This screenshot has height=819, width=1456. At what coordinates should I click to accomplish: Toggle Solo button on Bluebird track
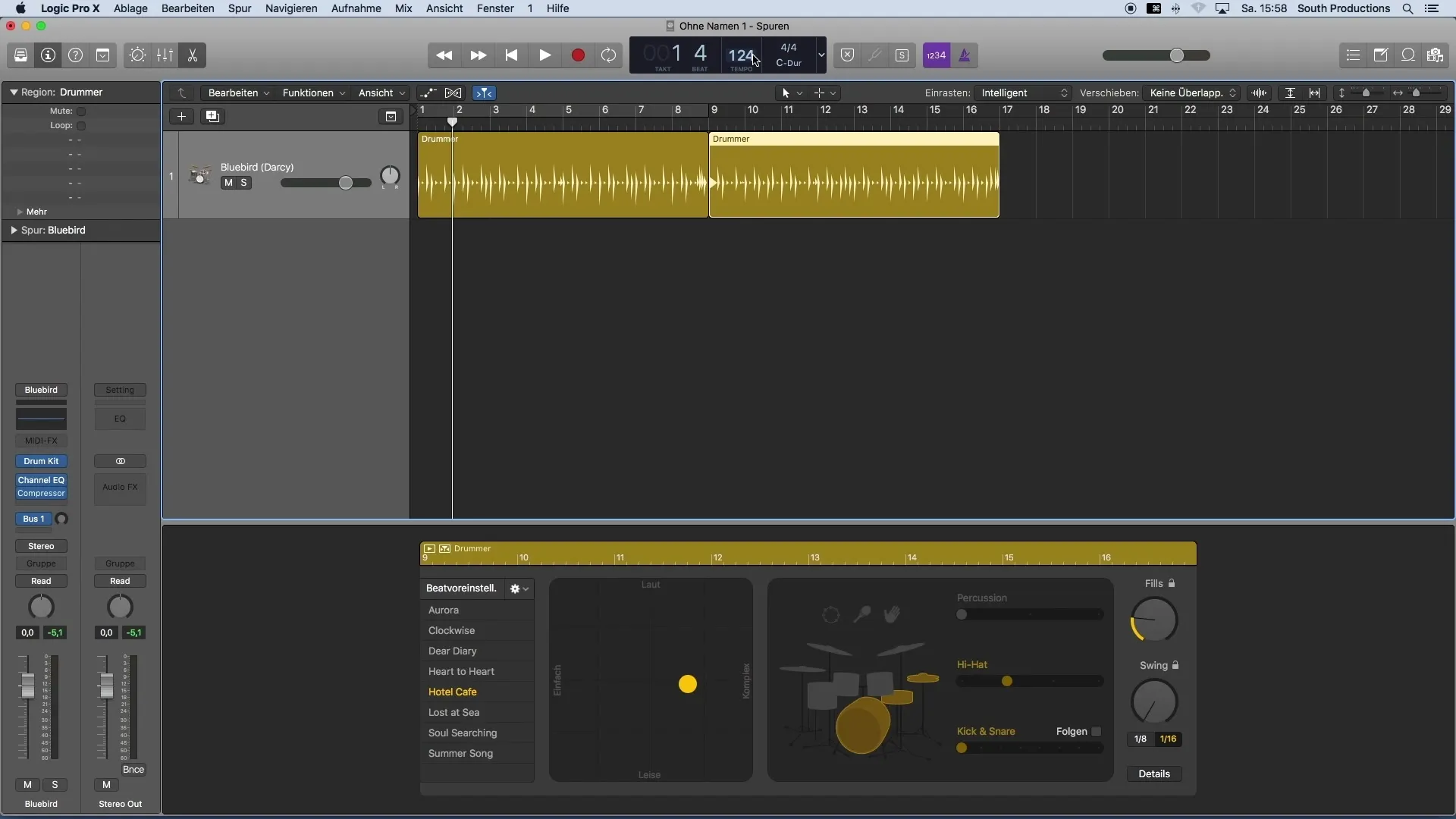[x=243, y=183]
